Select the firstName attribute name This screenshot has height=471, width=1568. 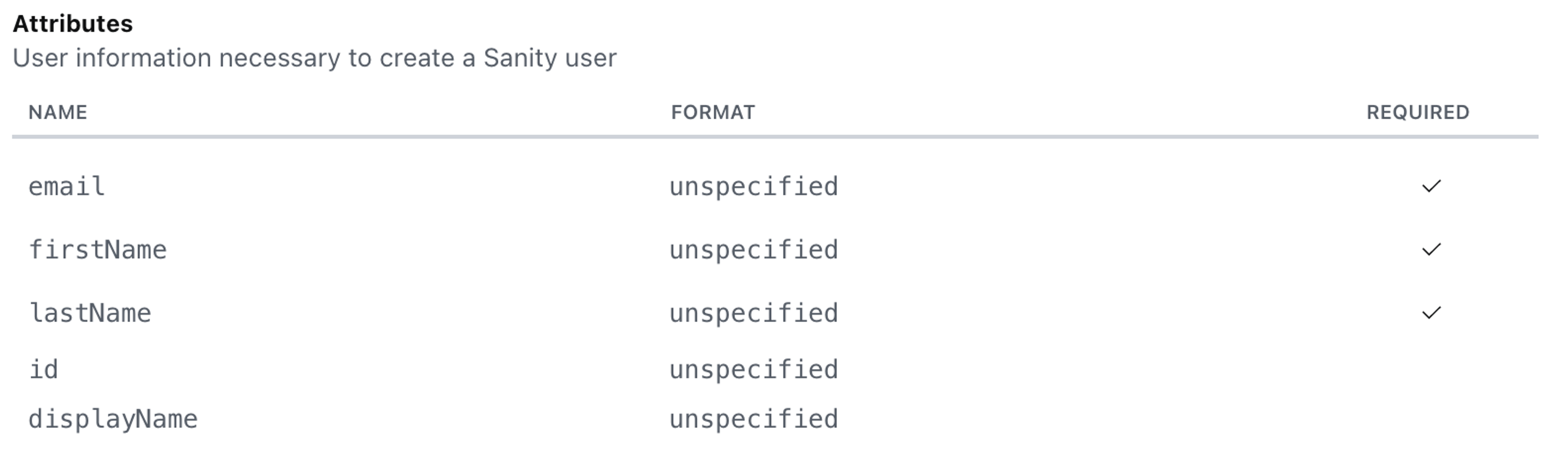(x=98, y=250)
